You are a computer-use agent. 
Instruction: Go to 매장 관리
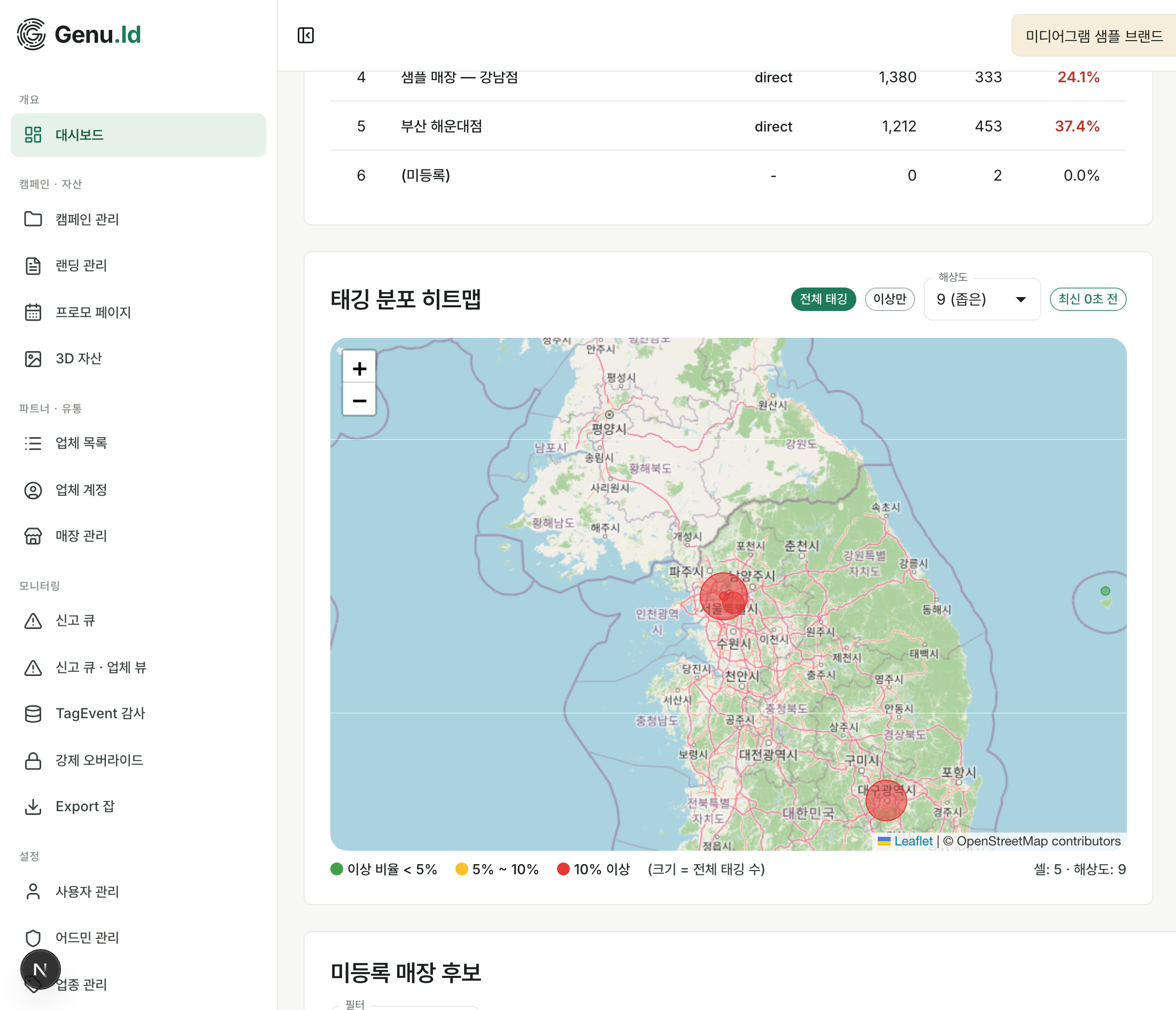138,535
